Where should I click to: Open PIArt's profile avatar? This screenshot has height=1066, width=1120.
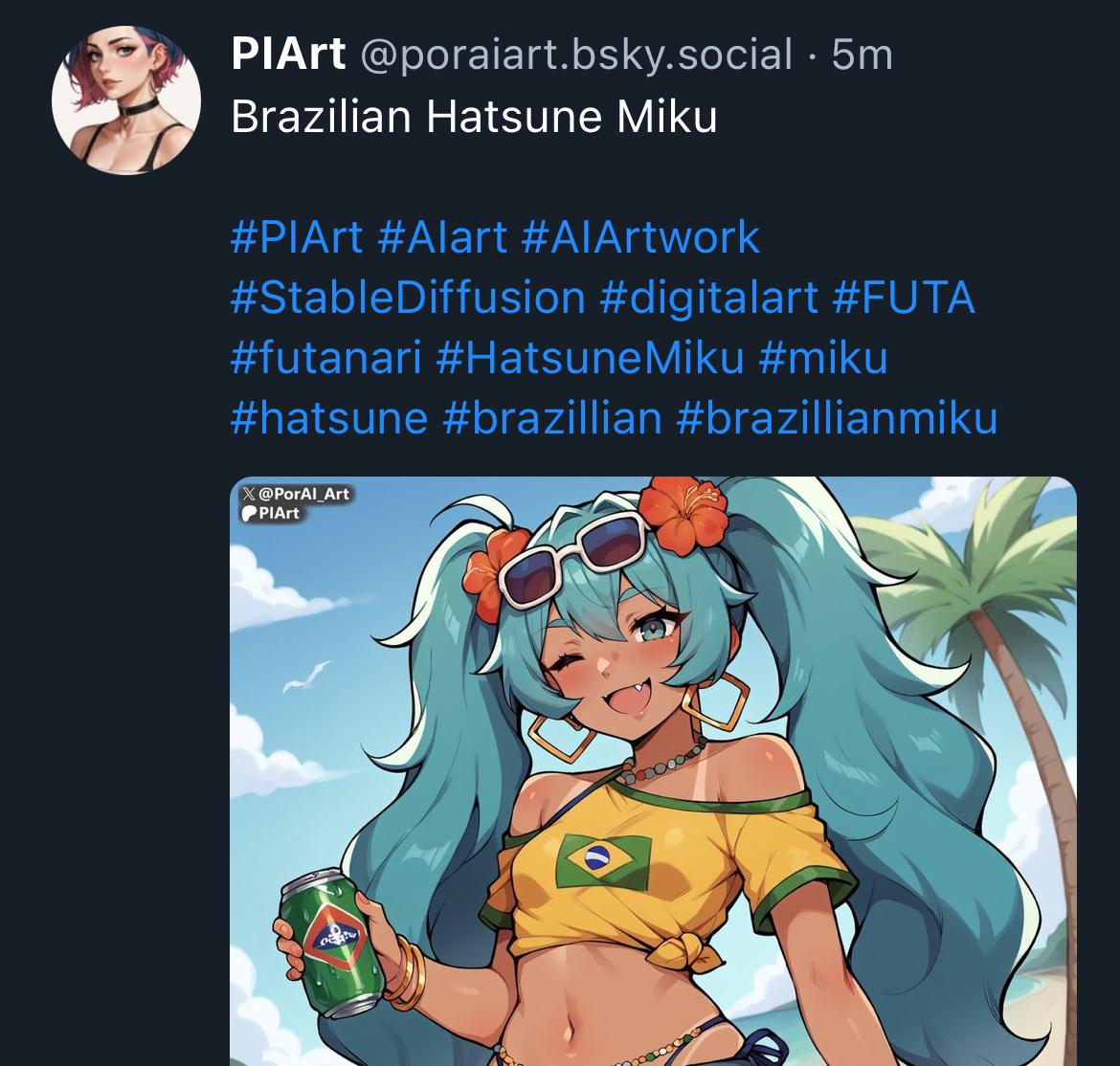click(126, 100)
